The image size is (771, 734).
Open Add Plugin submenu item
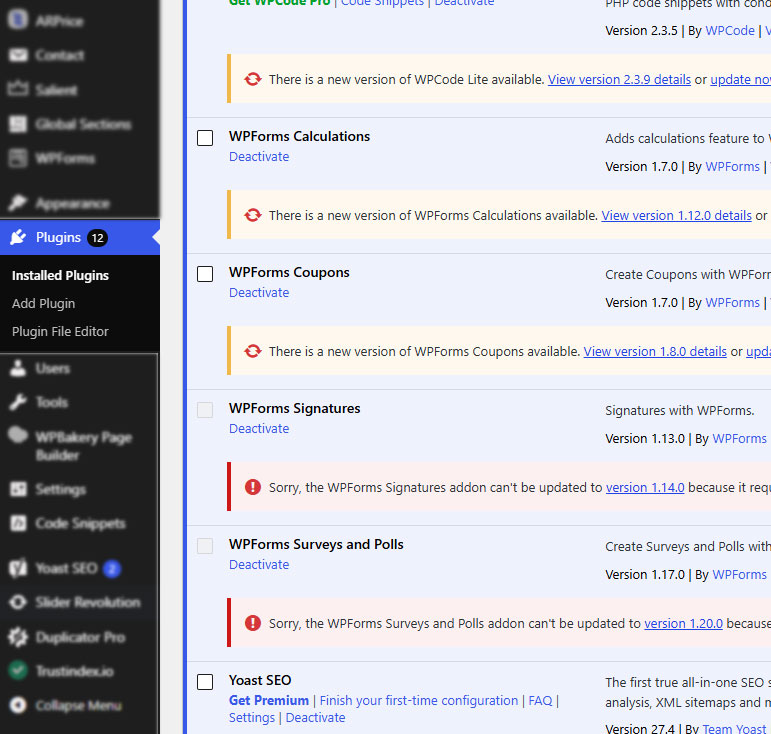44,304
